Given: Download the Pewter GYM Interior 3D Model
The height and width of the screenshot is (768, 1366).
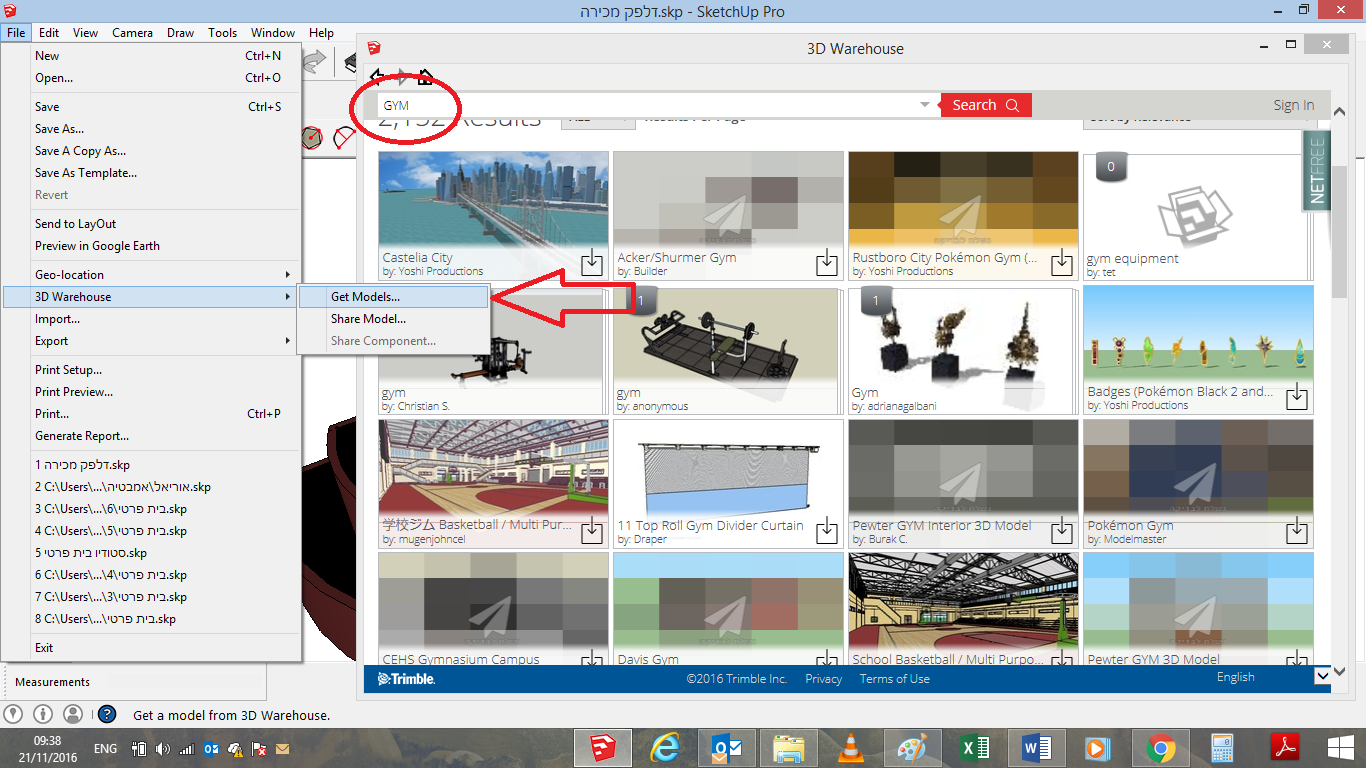Looking at the screenshot, I should tap(1062, 531).
